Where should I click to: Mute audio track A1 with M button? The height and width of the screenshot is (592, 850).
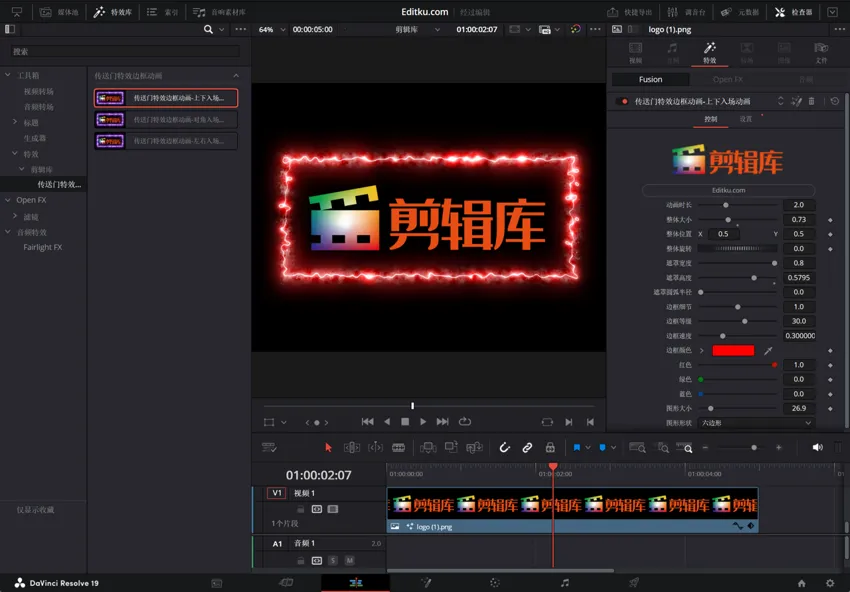click(x=349, y=560)
